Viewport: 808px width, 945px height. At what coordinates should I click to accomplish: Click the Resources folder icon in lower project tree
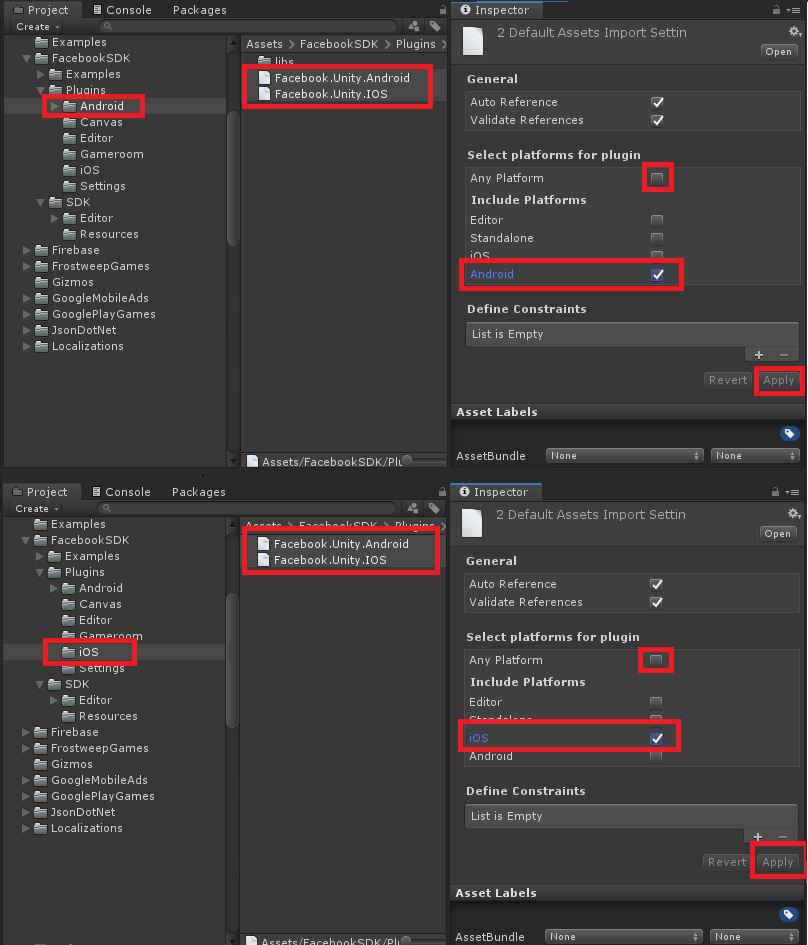pos(69,715)
